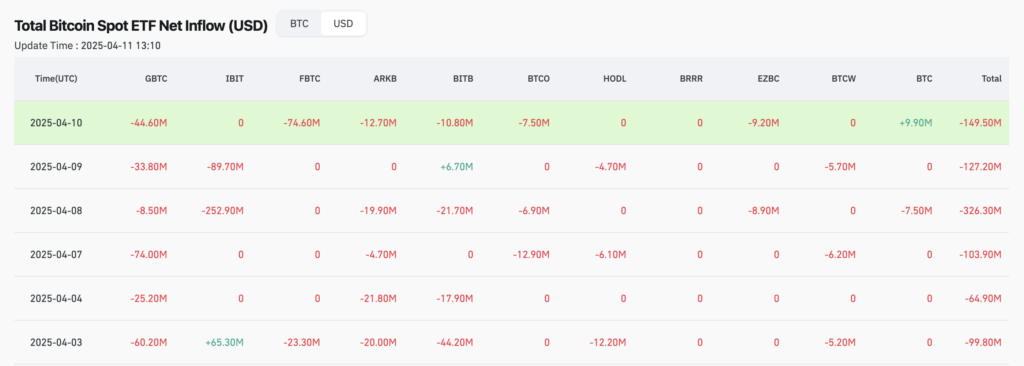This screenshot has height=366, width=1024.
Task: Click the -89.70M IBIT outflow cell
Action: coord(225,167)
